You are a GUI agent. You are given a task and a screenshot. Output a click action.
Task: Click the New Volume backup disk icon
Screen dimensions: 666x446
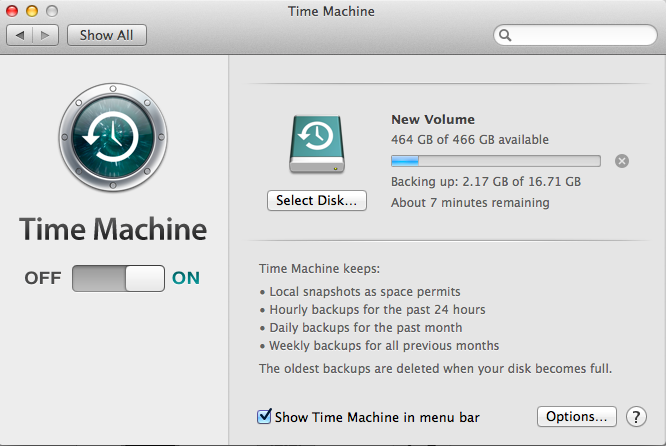click(317, 144)
